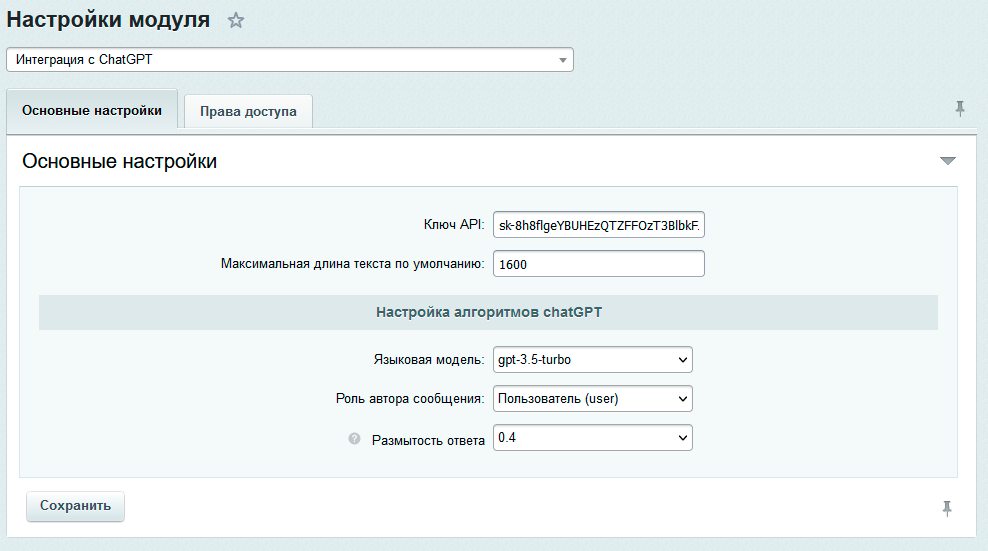Click the Настройки модуля page title
988x551 pixels.
pyautogui.click(x=108, y=20)
